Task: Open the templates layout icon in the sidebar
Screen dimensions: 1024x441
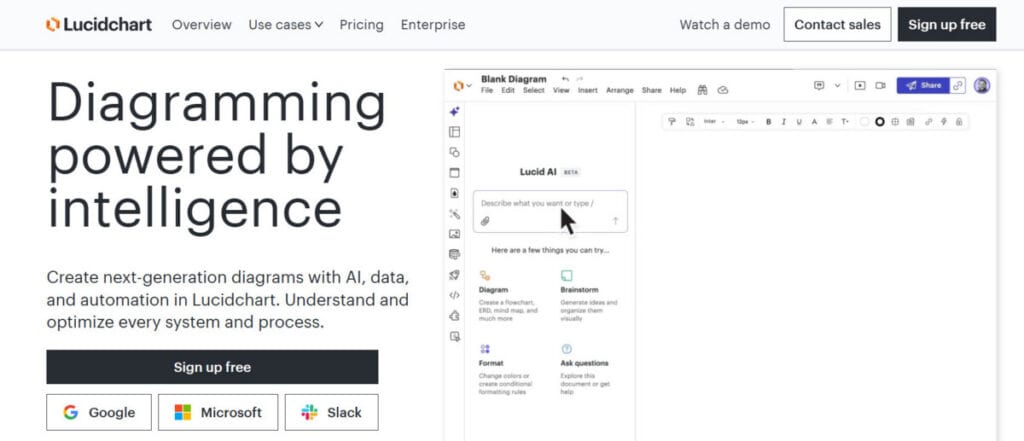Action: click(455, 132)
